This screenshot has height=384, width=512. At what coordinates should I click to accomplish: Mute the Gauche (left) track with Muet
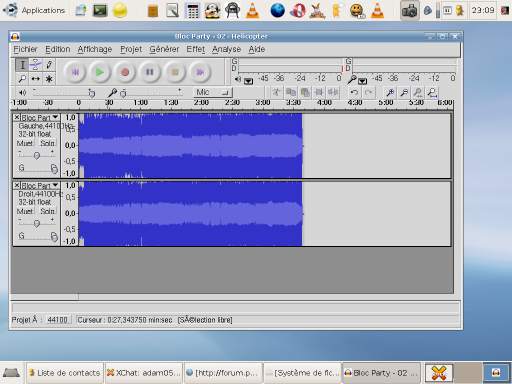point(25,143)
